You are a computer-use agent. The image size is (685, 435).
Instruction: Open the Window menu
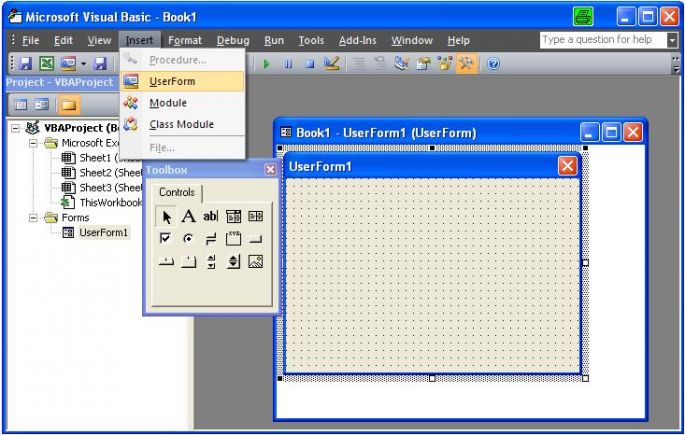412,41
